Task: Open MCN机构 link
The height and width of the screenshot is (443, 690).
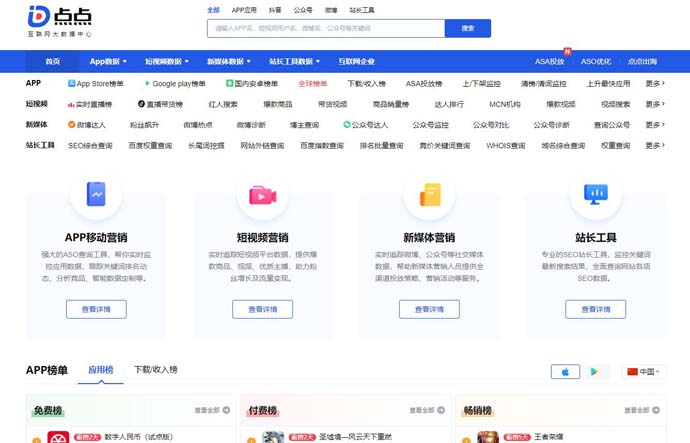Action: coord(505,104)
